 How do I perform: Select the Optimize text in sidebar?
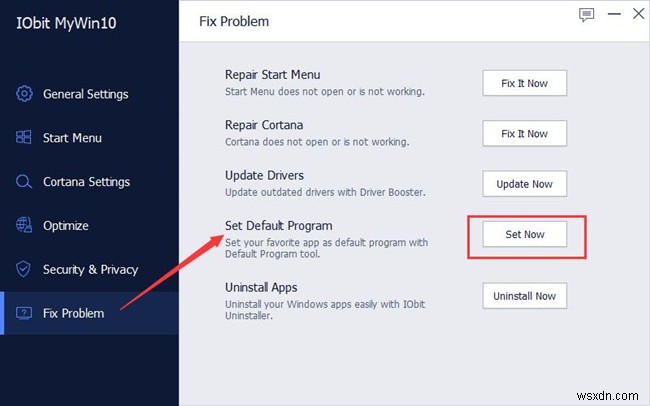coord(65,226)
